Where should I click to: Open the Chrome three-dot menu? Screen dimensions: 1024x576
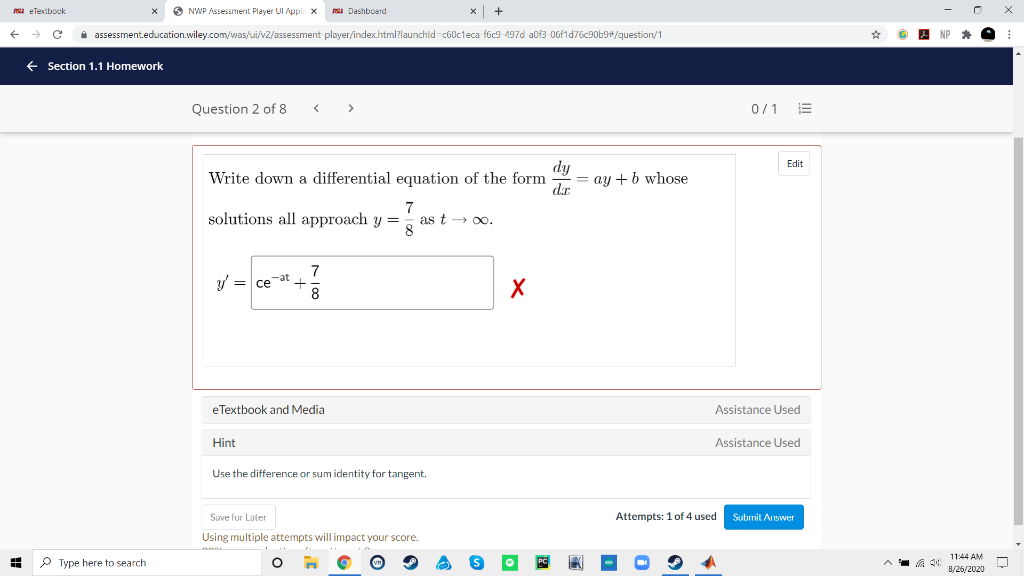pyautogui.click(x=1011, y=33)
